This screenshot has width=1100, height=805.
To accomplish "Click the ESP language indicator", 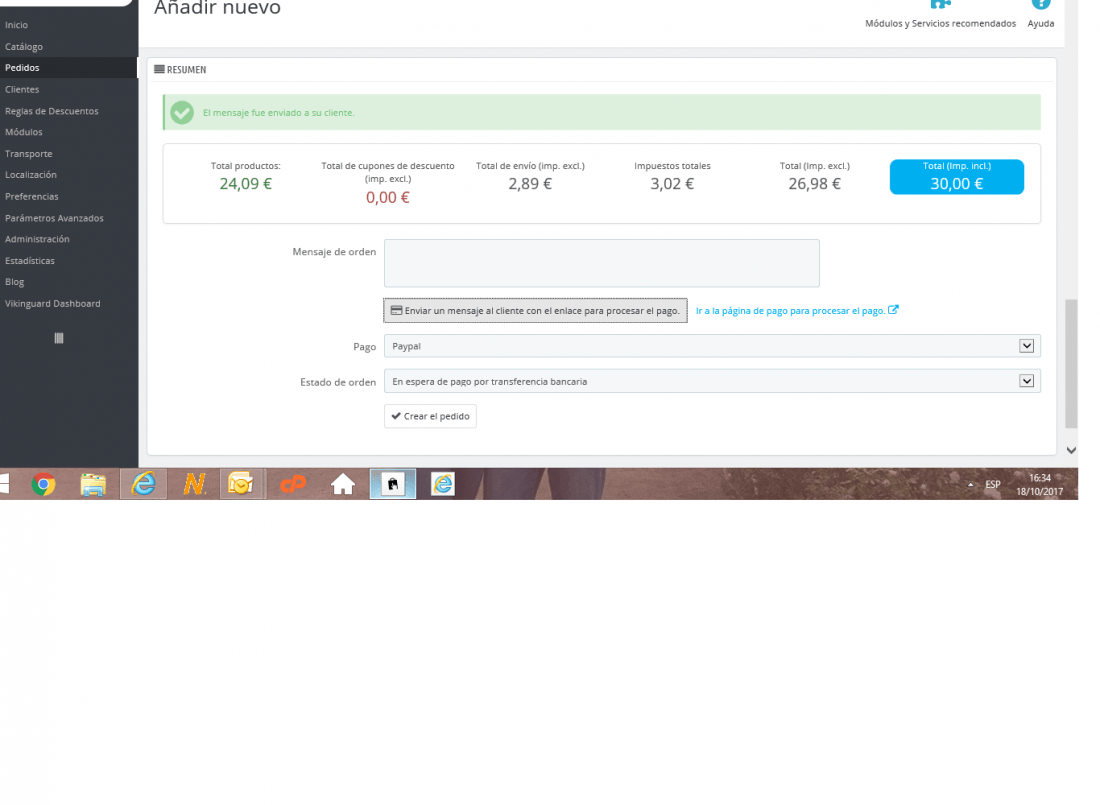I will coord(993,484).
